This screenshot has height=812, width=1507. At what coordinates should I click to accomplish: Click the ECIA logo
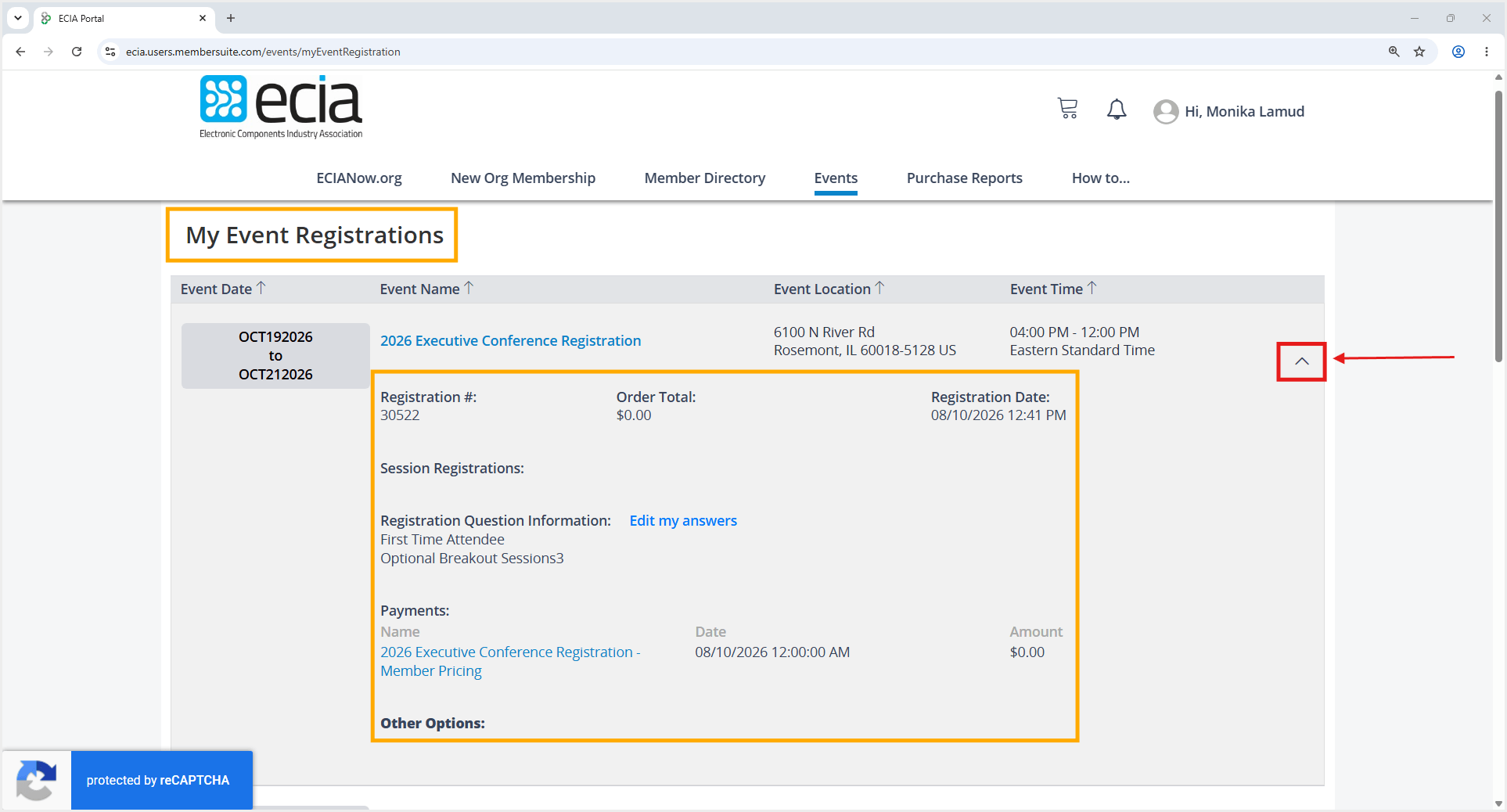[281, 107]
